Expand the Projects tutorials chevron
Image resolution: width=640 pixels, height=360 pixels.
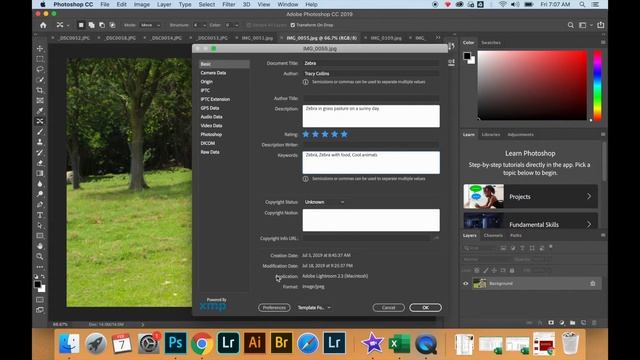pos(589,196)
